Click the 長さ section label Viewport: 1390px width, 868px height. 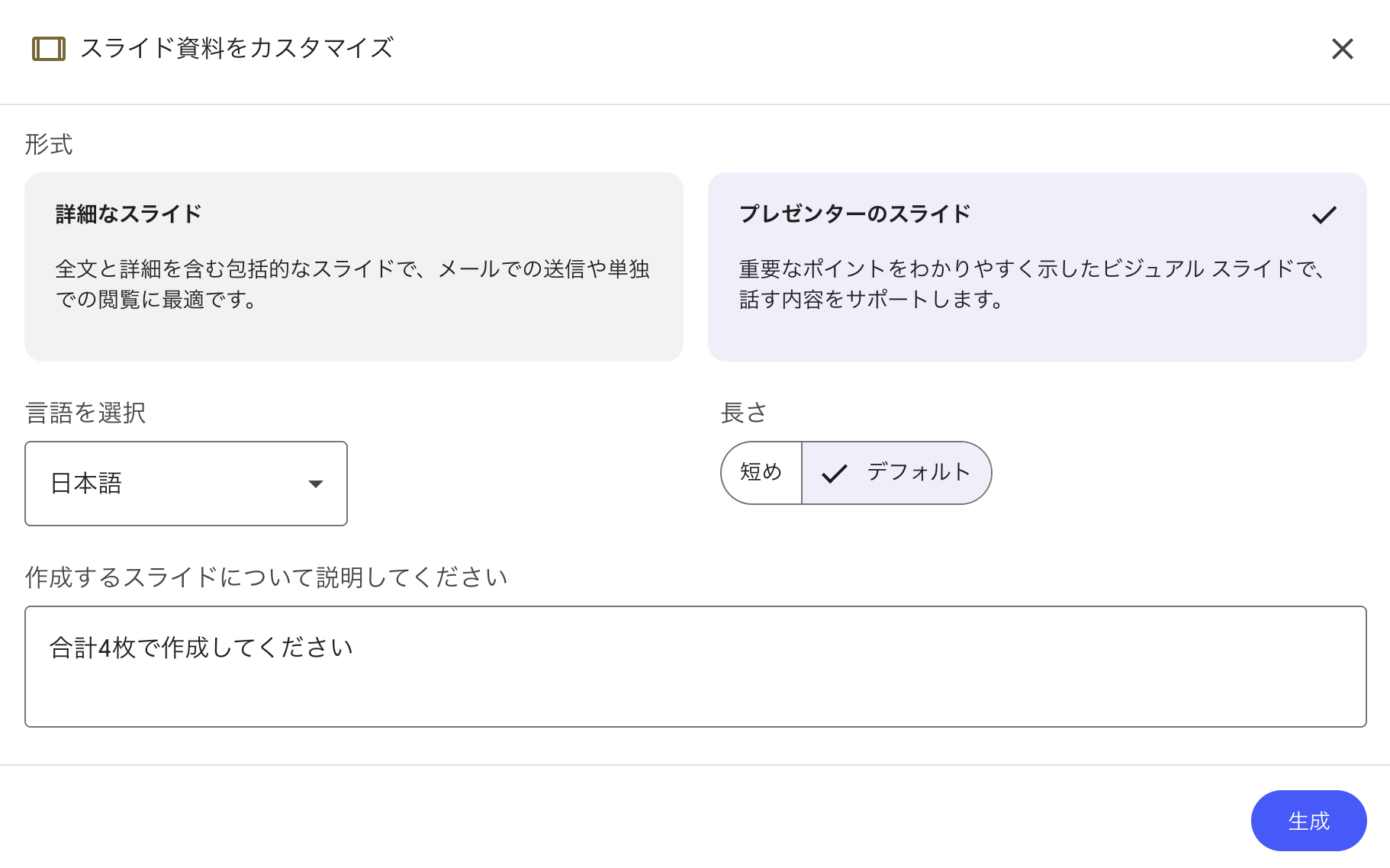tap(745, 413)
